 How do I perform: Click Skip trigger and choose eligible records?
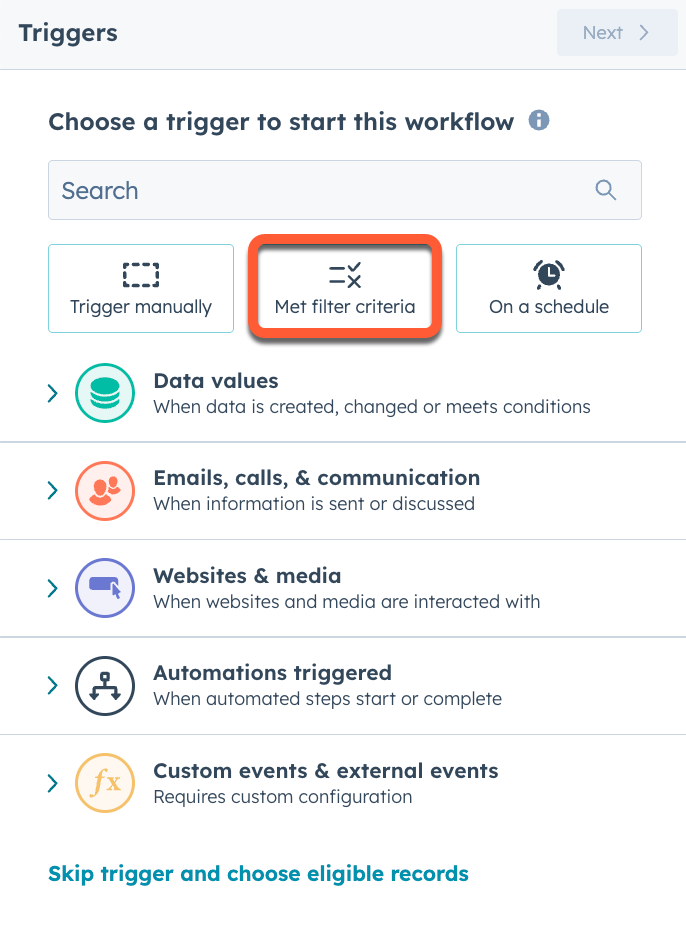click(x=257, y=873)
